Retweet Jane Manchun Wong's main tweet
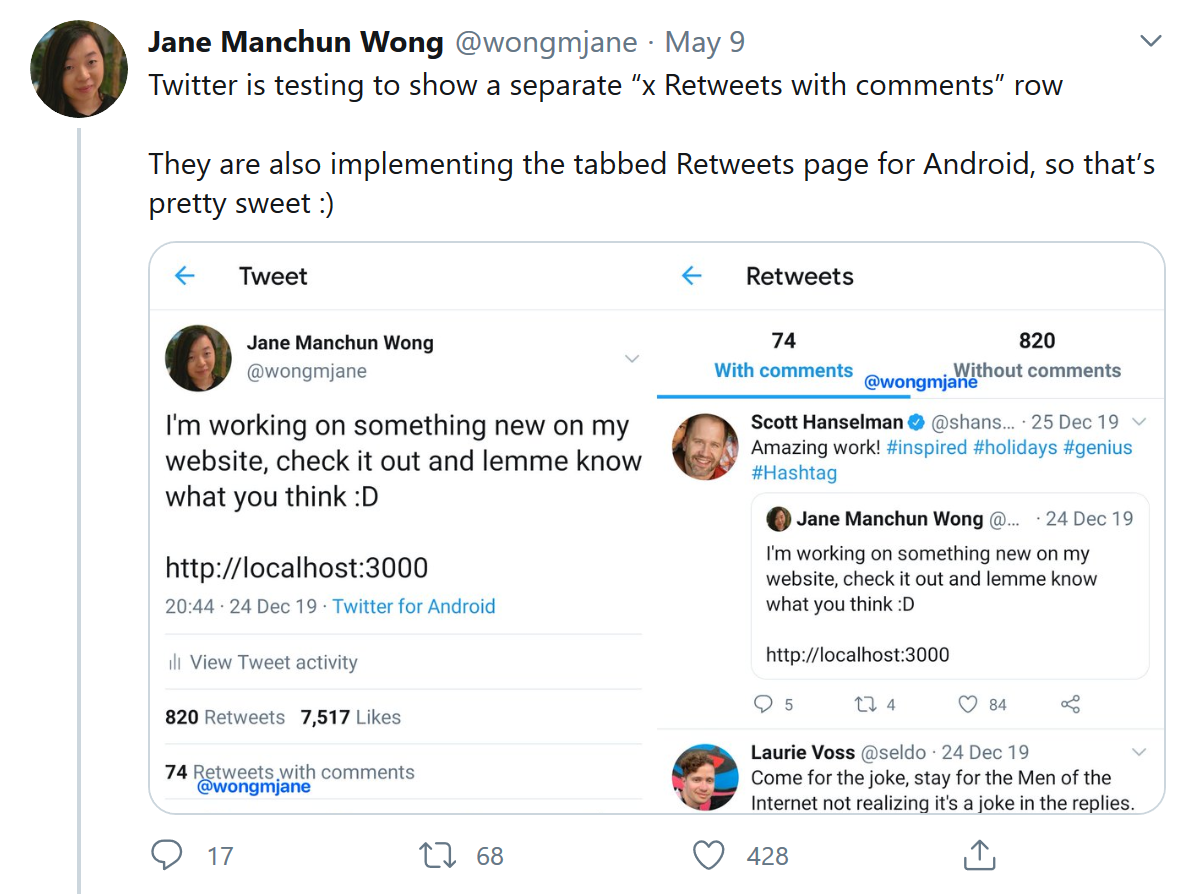Viewport: 1196px width, 894px height. (435, 855)
